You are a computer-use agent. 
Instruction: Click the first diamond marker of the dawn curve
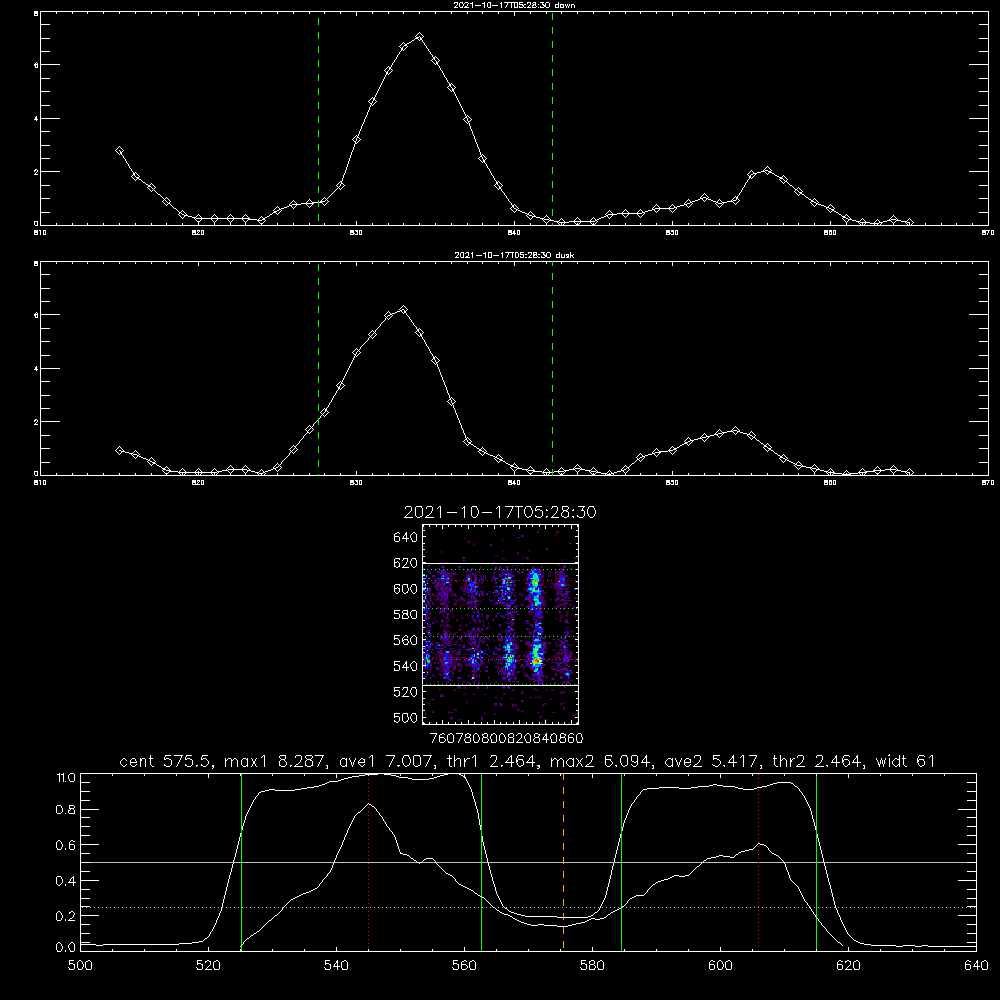(119, 151)
